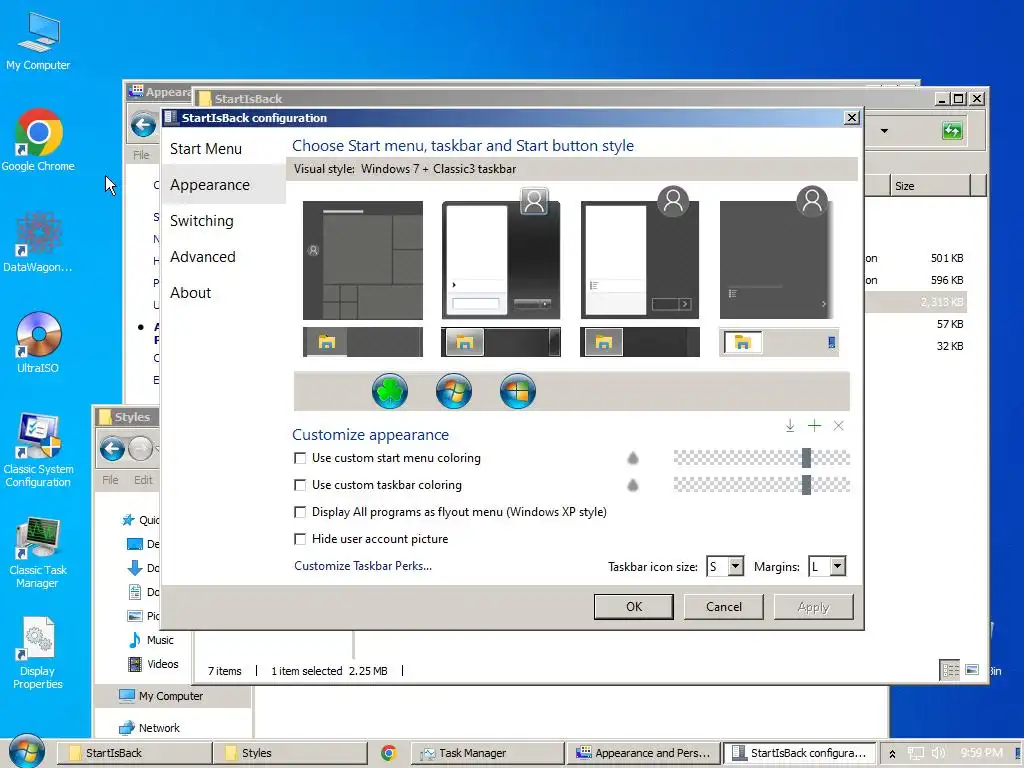The image size is (1024, 768).
Task: Click the volume icon in system tray
Action: tap(938, 753)
